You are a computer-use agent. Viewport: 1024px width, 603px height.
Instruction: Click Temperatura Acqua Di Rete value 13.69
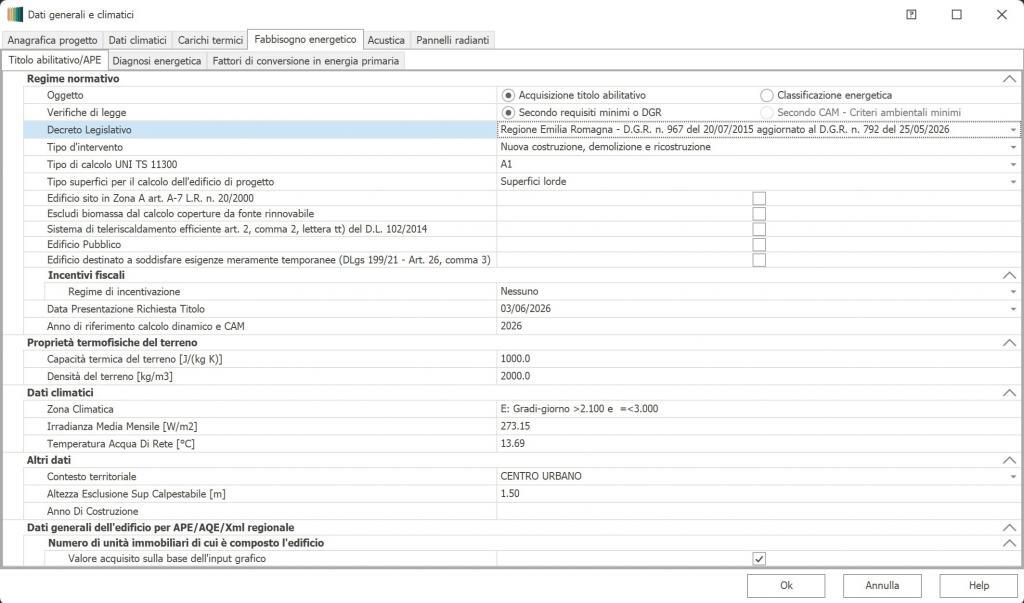pyautogui.click(x=758, y=444)
